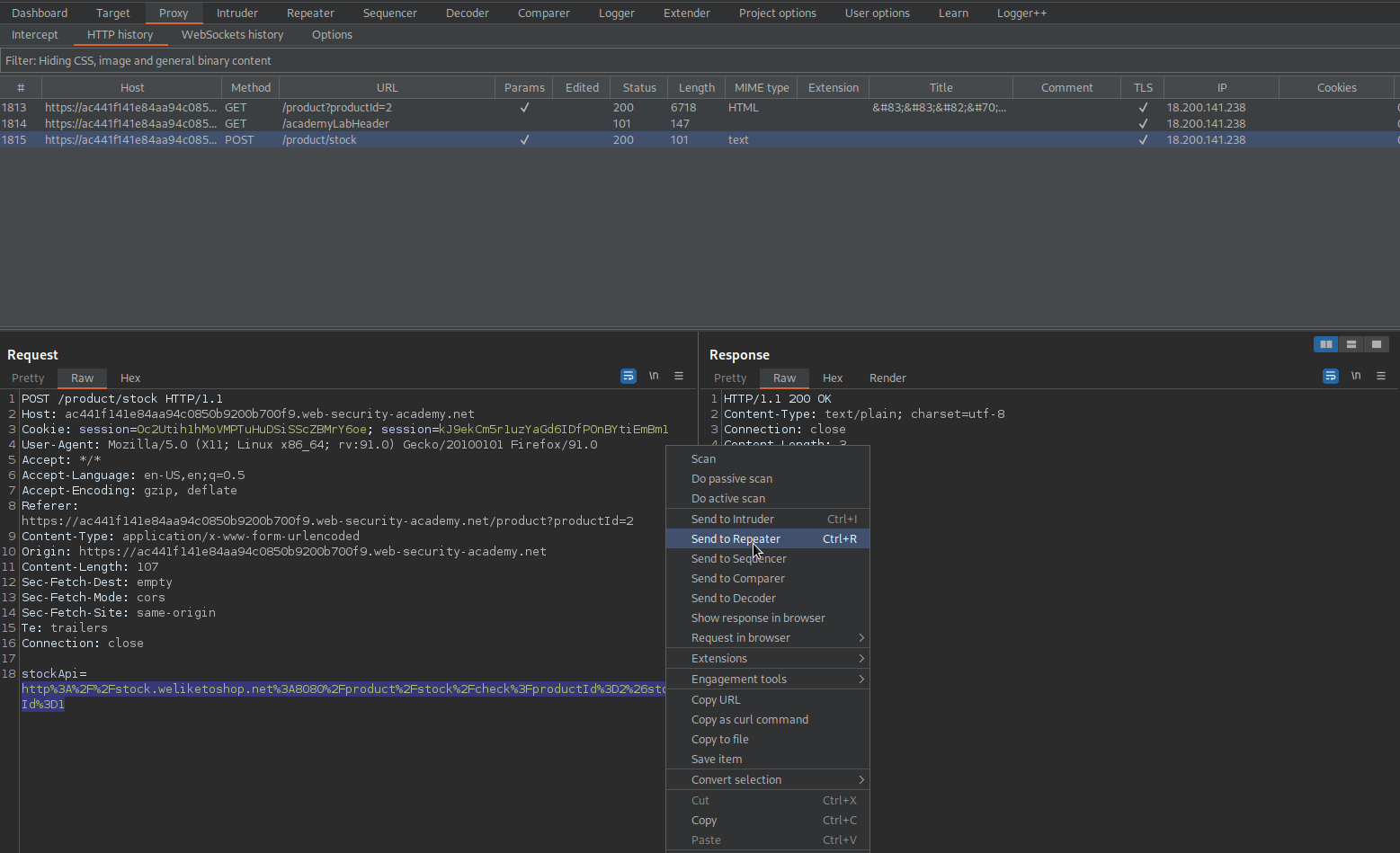Switch Response view to Render
Screen dimensions: 1400x853
(x=887, y=378)
